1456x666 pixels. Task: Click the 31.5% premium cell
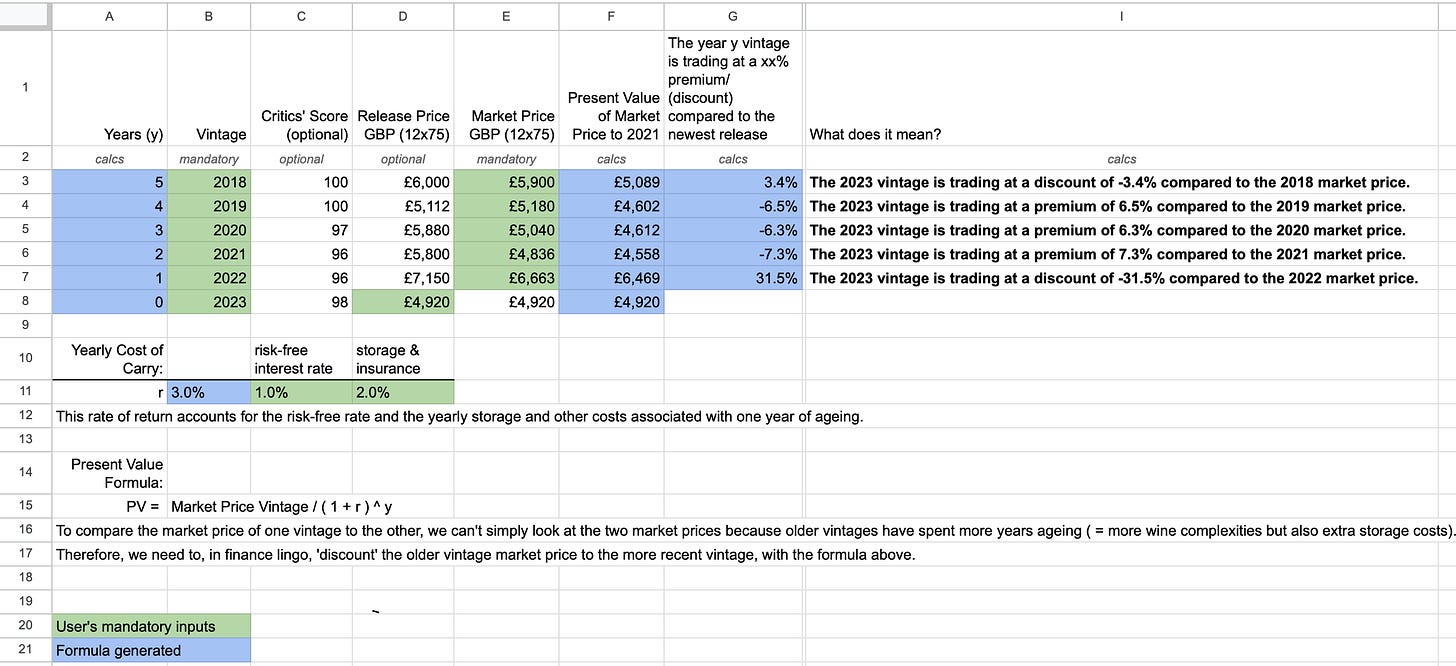733,278
